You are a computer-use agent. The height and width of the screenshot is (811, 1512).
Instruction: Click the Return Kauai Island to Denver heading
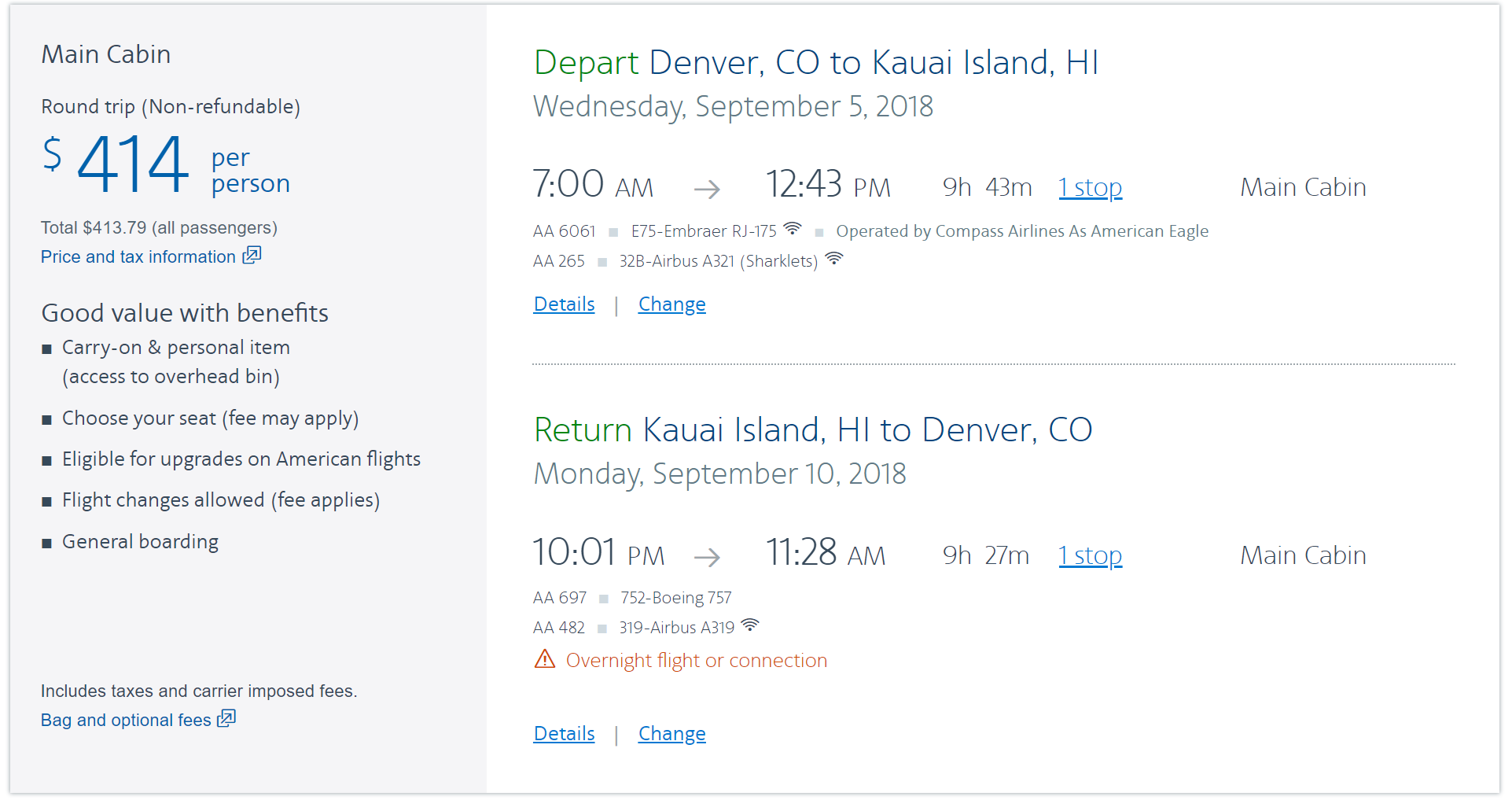(x=812, y=430)
